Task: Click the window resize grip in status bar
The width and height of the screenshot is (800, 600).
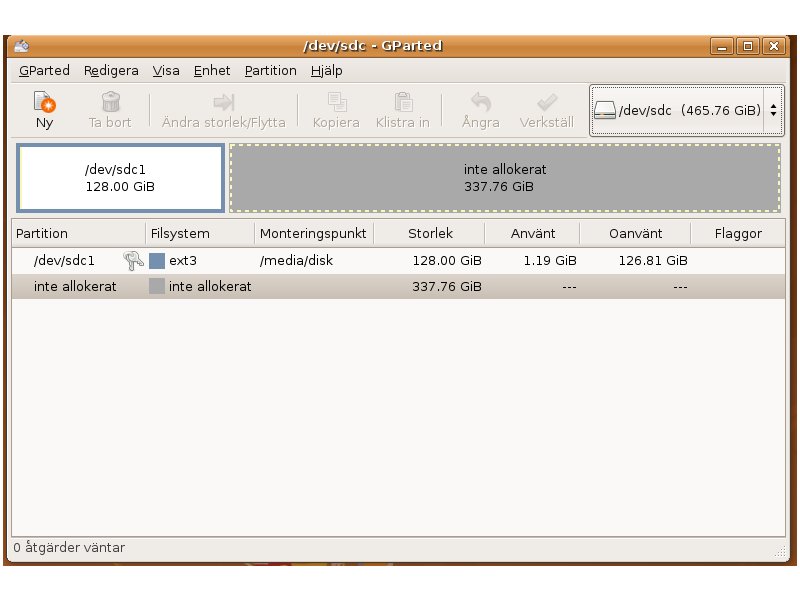Action: tap(780, 551)
